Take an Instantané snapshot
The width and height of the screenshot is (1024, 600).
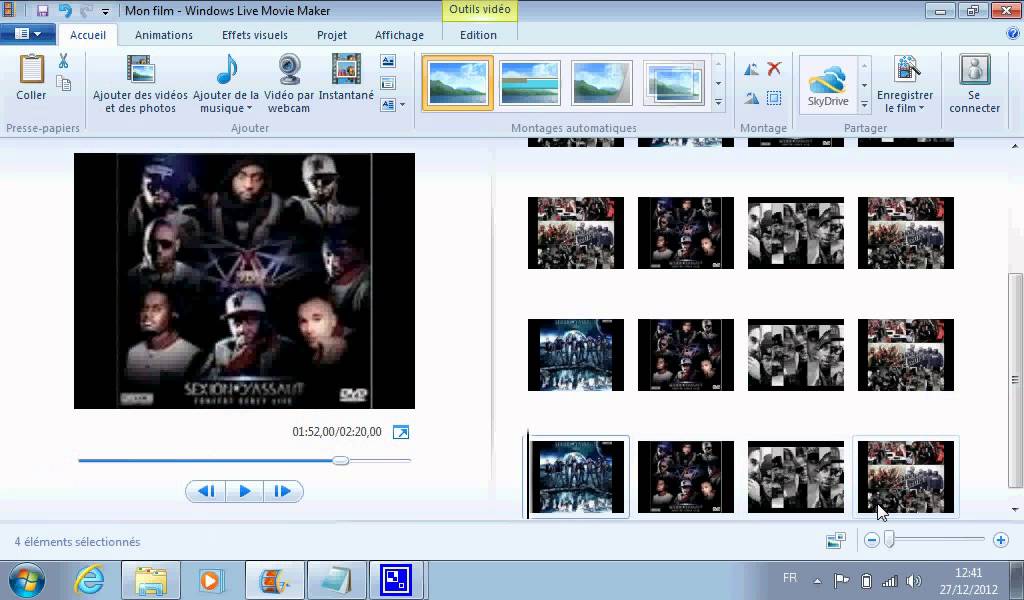(346, 78)
